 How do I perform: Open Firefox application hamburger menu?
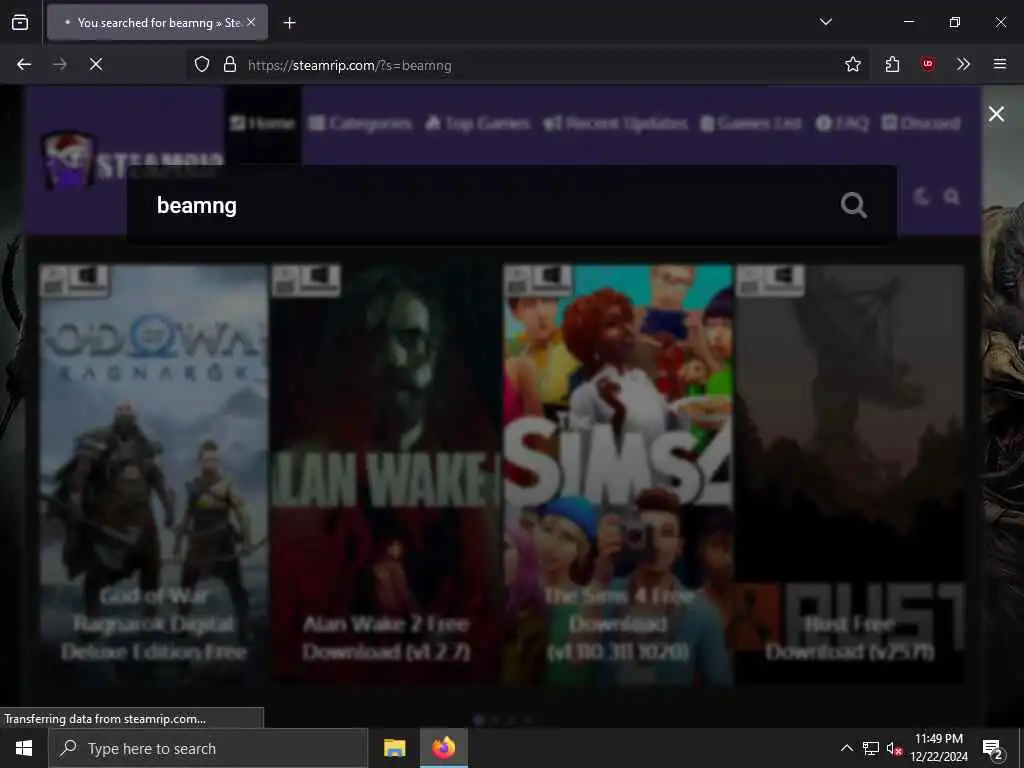(1000, 64)
